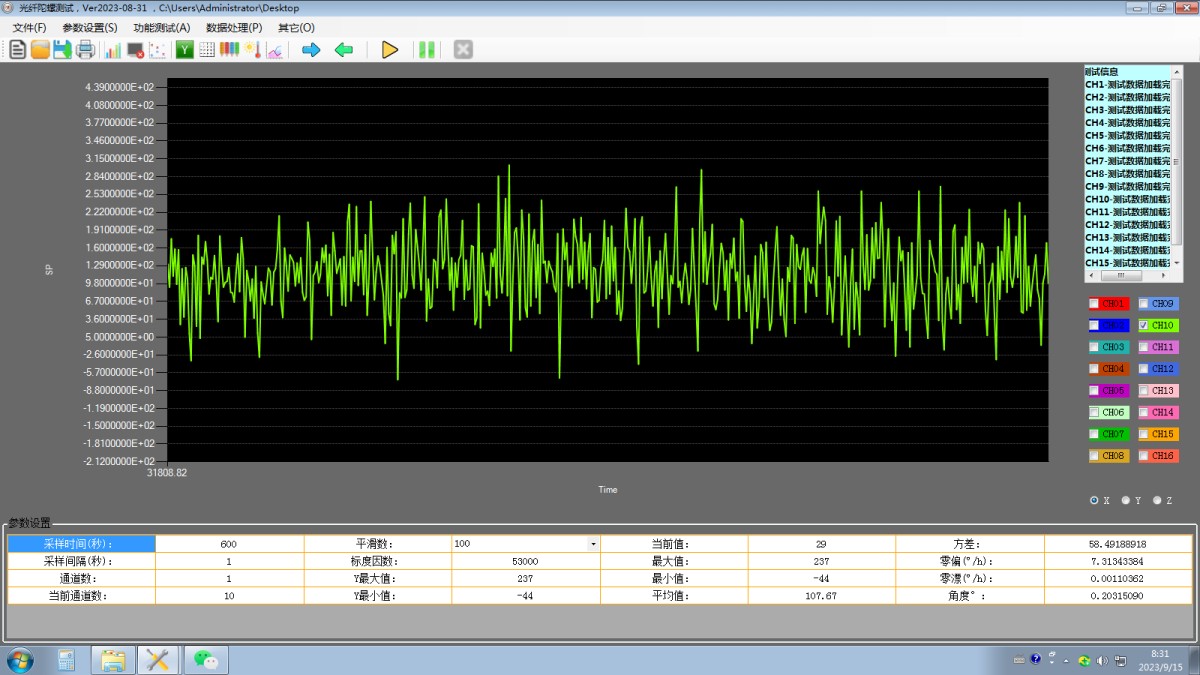Screen dimensions: 1200x675
Task: Click the new document toolbar icon
Action: click(x=18, y=49)
